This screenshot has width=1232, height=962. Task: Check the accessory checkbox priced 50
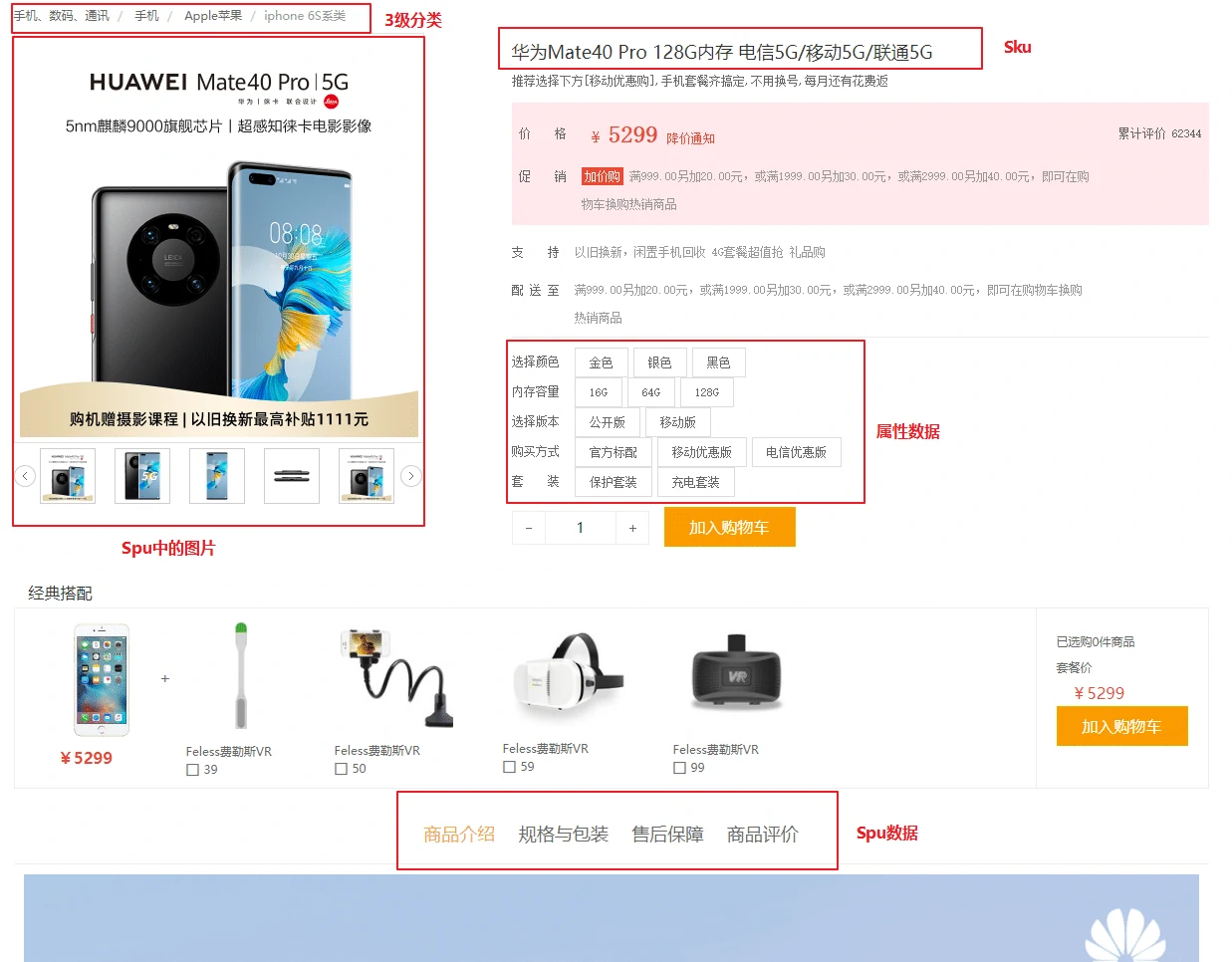tap(341, 769)
